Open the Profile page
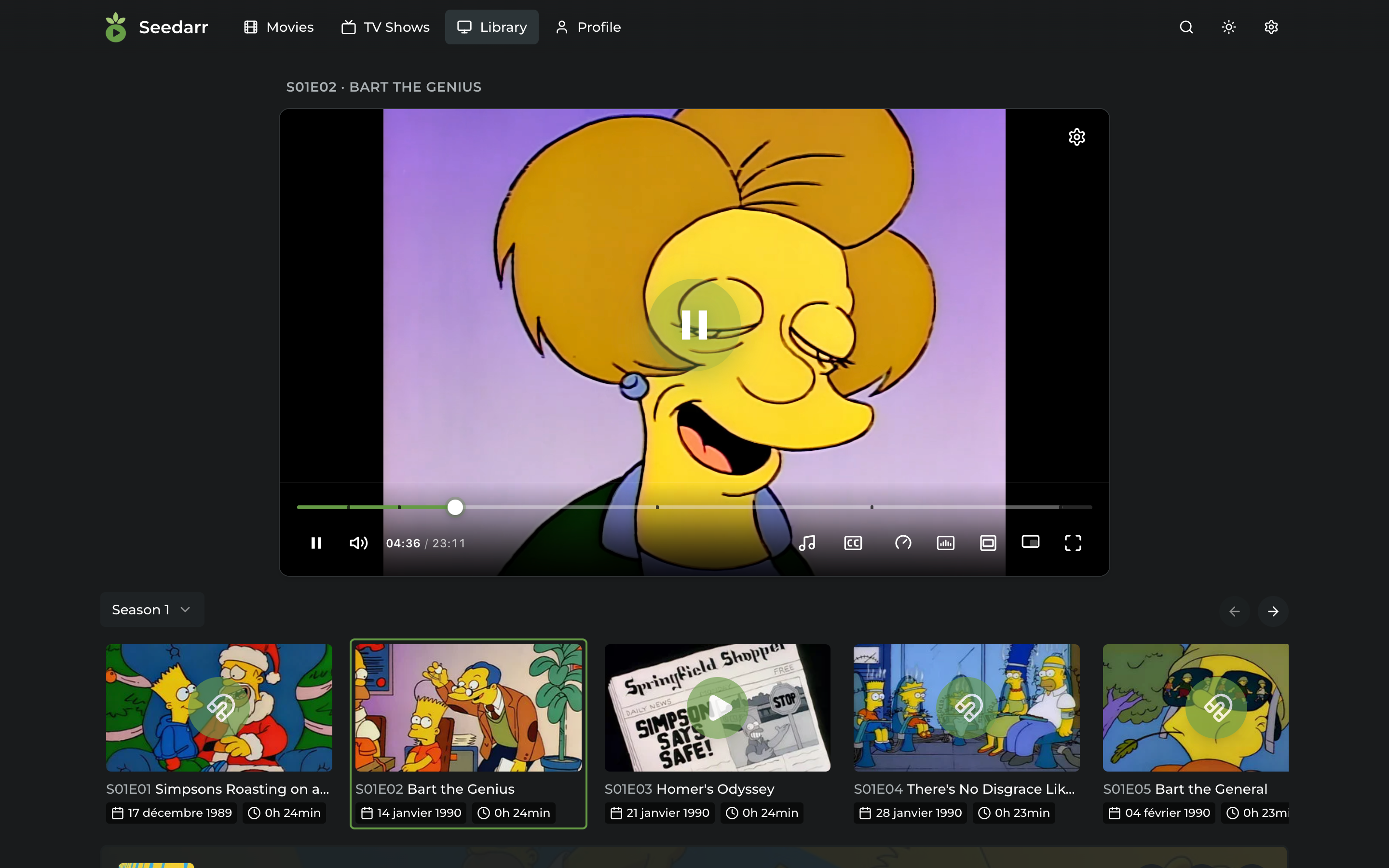 tap(588, 27)
